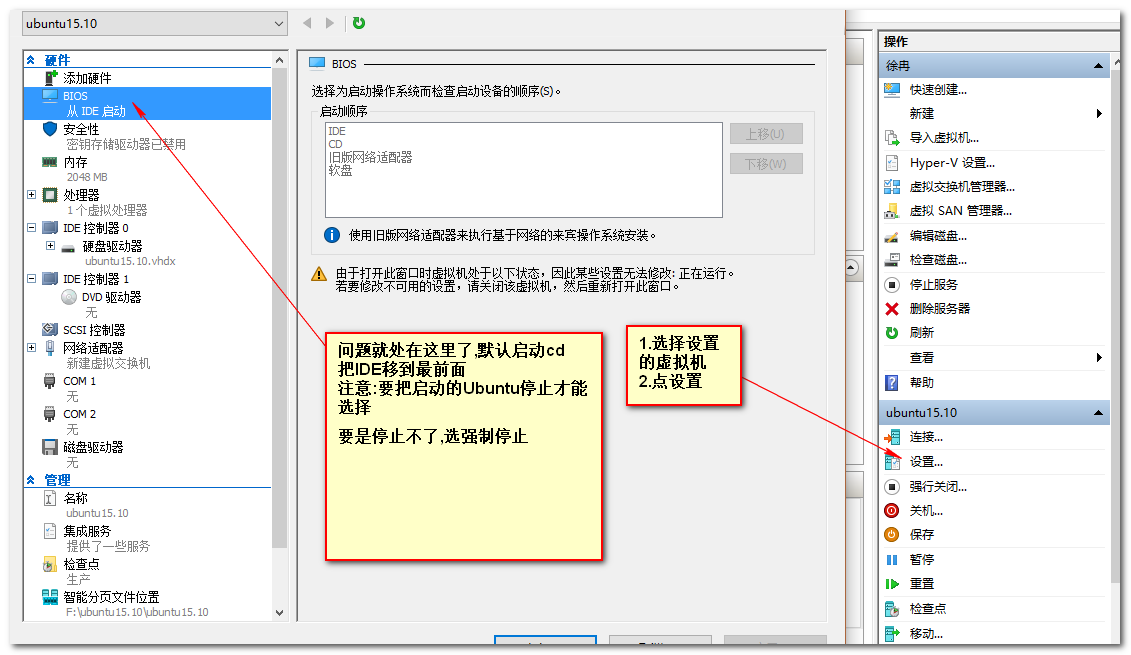Click the 强行关闭 icon
Screen dimensions: 1131x655
tap(892, 487)
